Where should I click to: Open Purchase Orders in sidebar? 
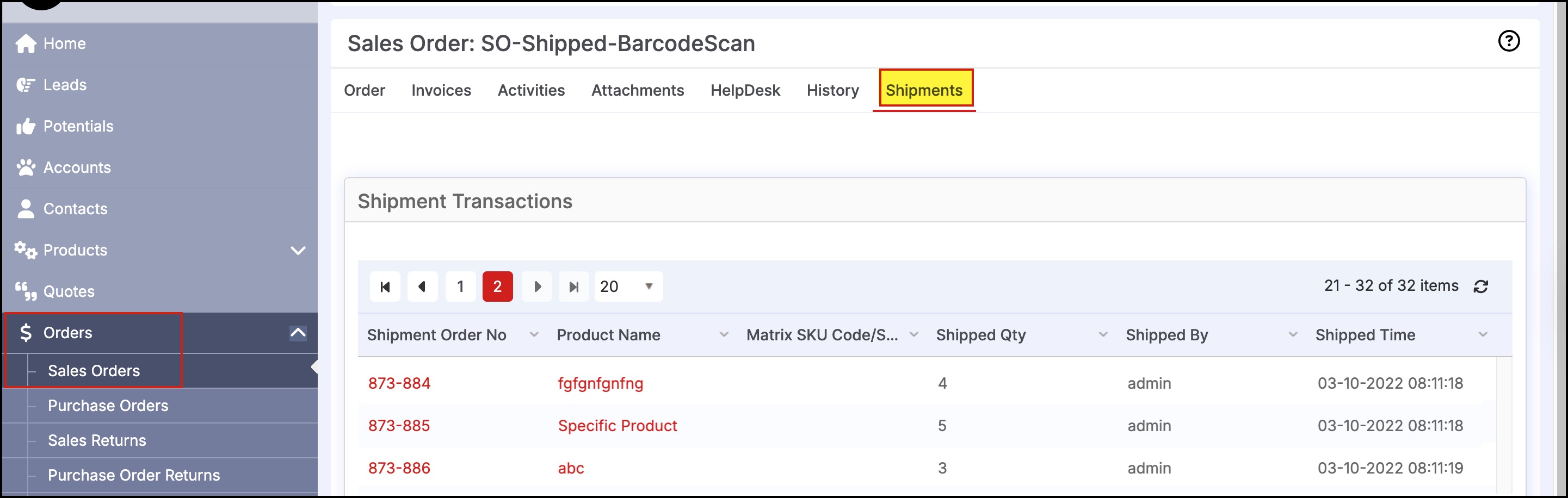(108, 406)
